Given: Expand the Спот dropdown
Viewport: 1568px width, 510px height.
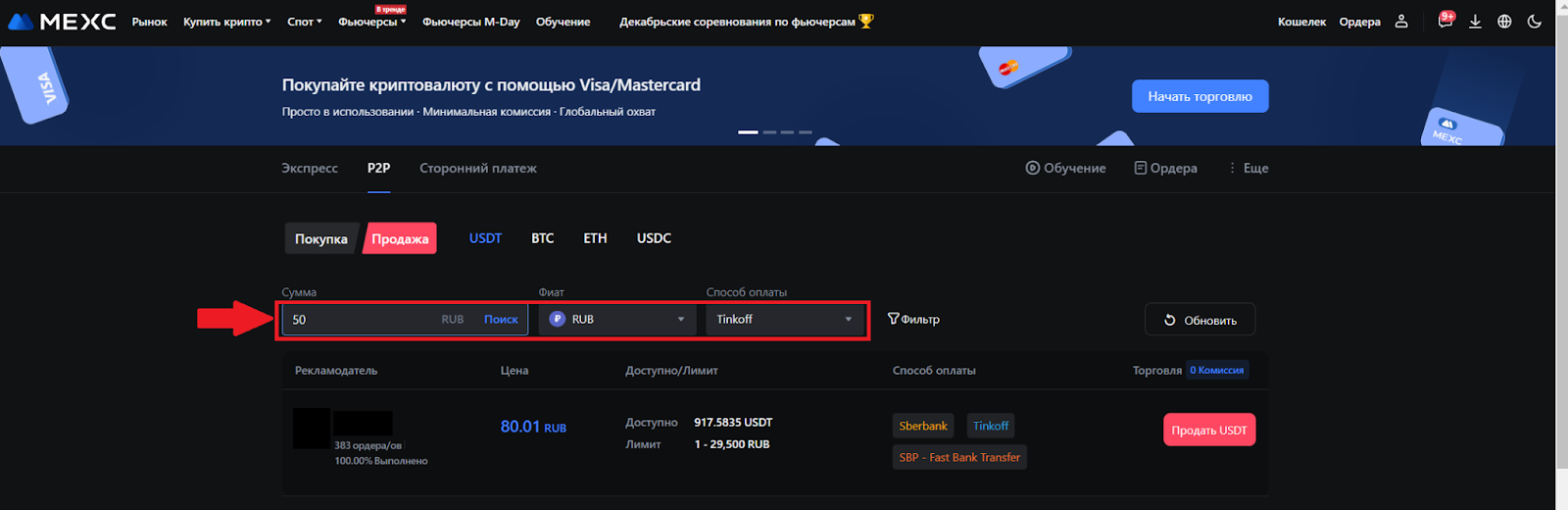Looking at the screenshot, I should [304, 22].
